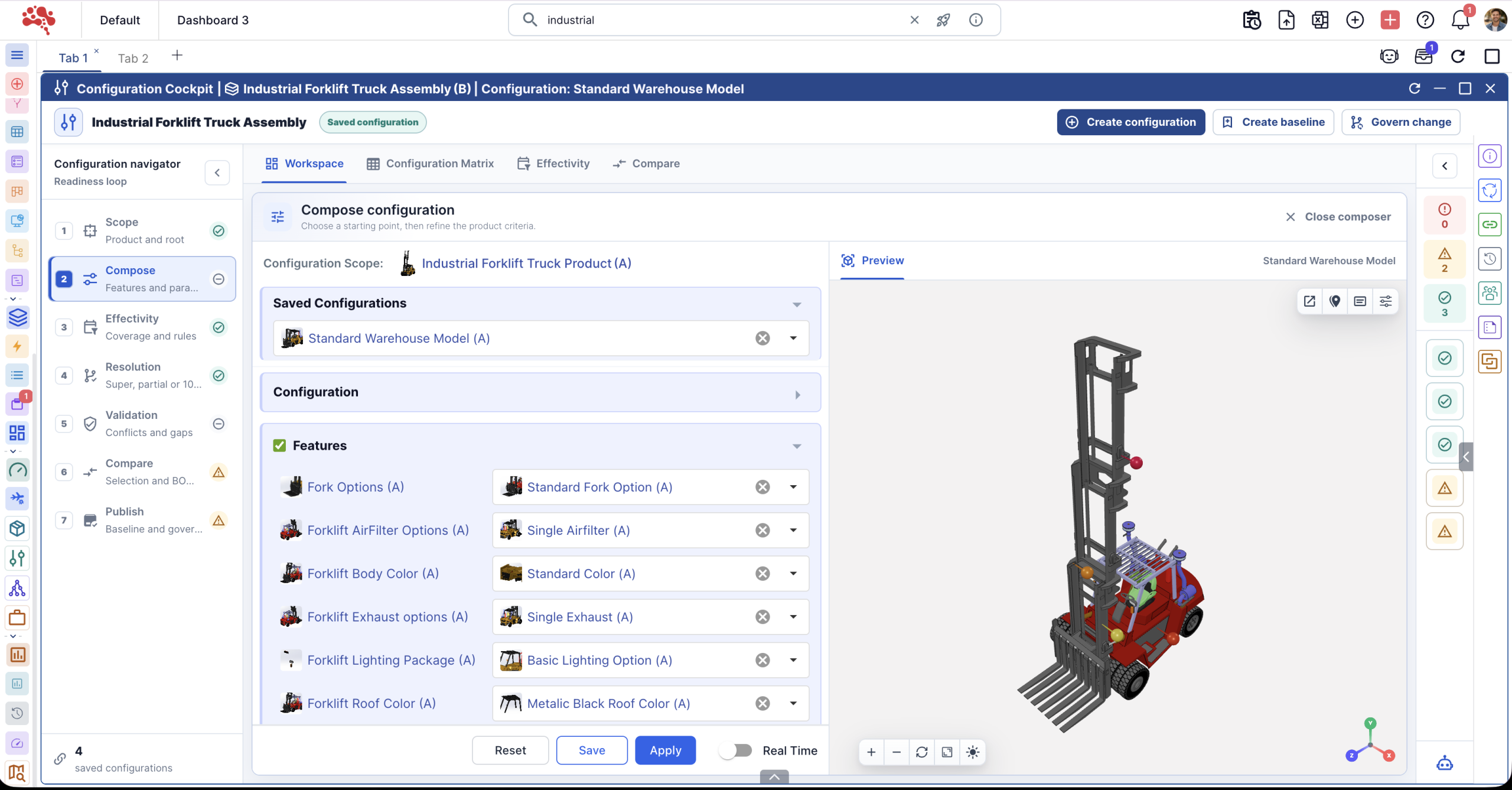Expand the Configuration section
1512x790 pixels.
[797, 395]
